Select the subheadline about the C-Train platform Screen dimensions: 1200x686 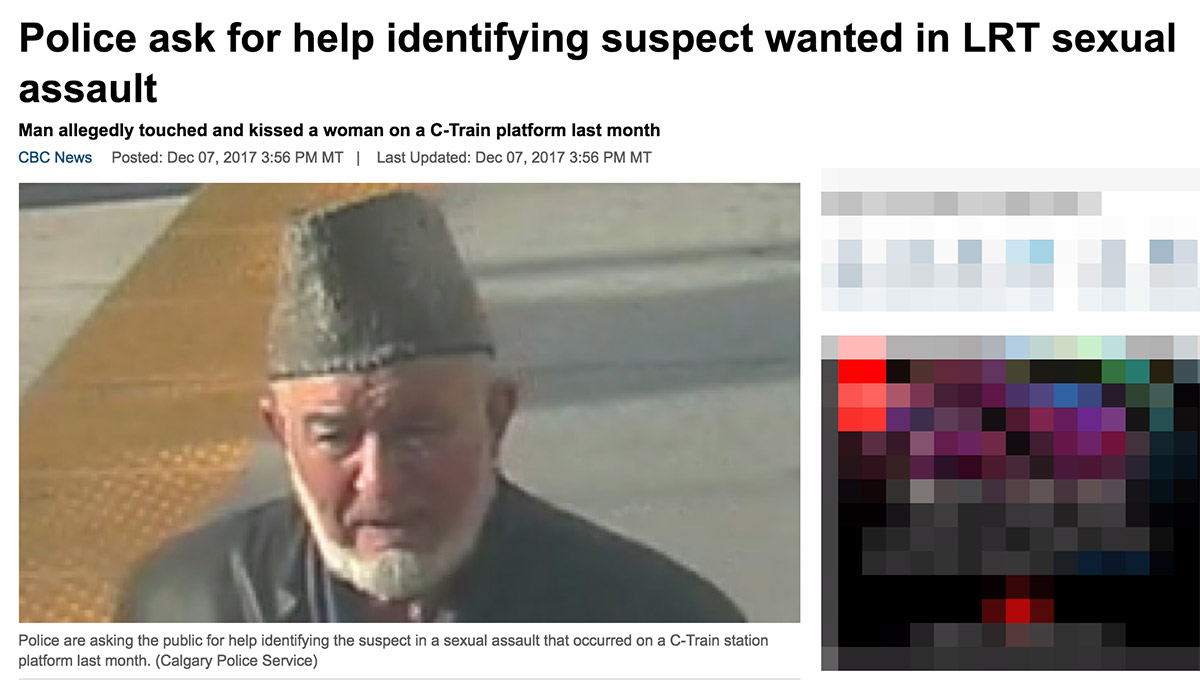click(x=340, y=130)
